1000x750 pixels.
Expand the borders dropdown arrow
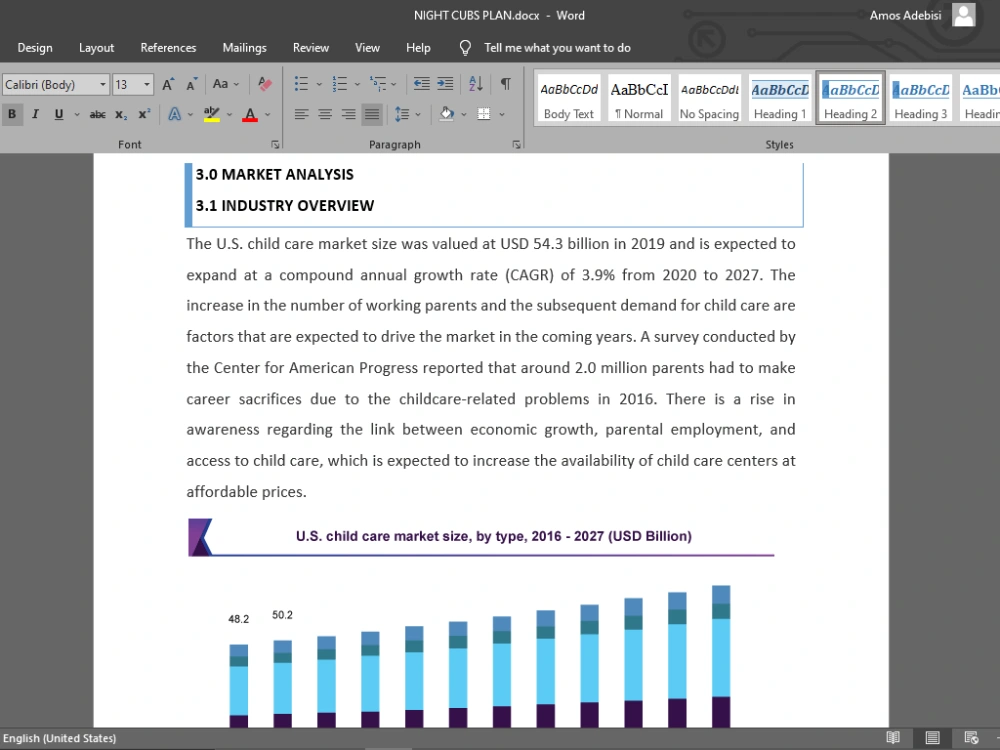coord(502,115)
